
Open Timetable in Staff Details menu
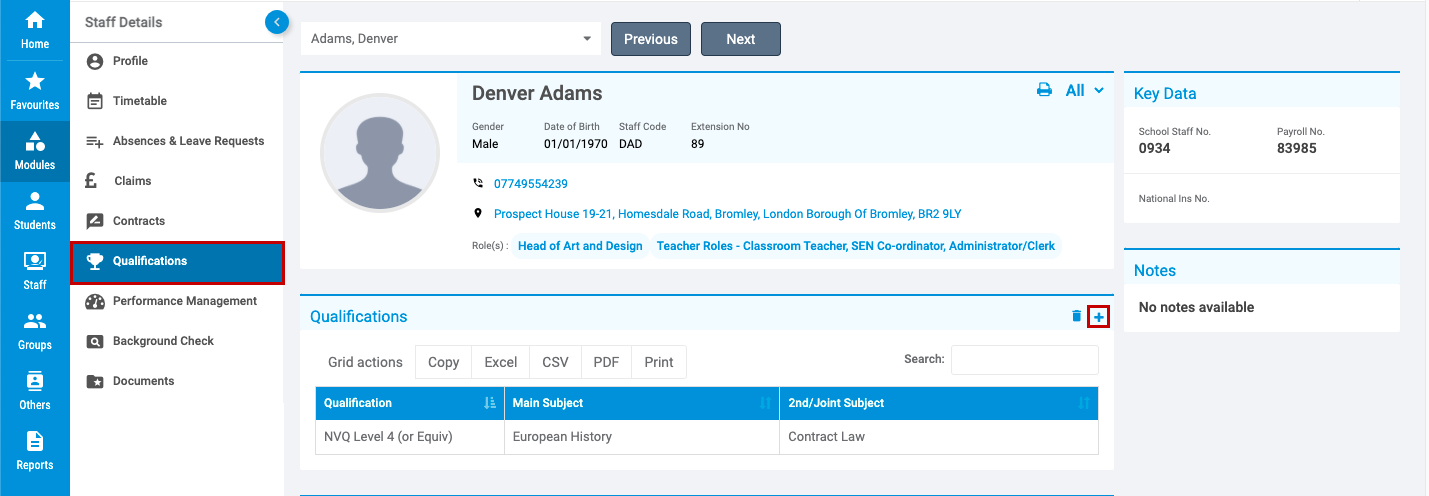tap(139, 101)
